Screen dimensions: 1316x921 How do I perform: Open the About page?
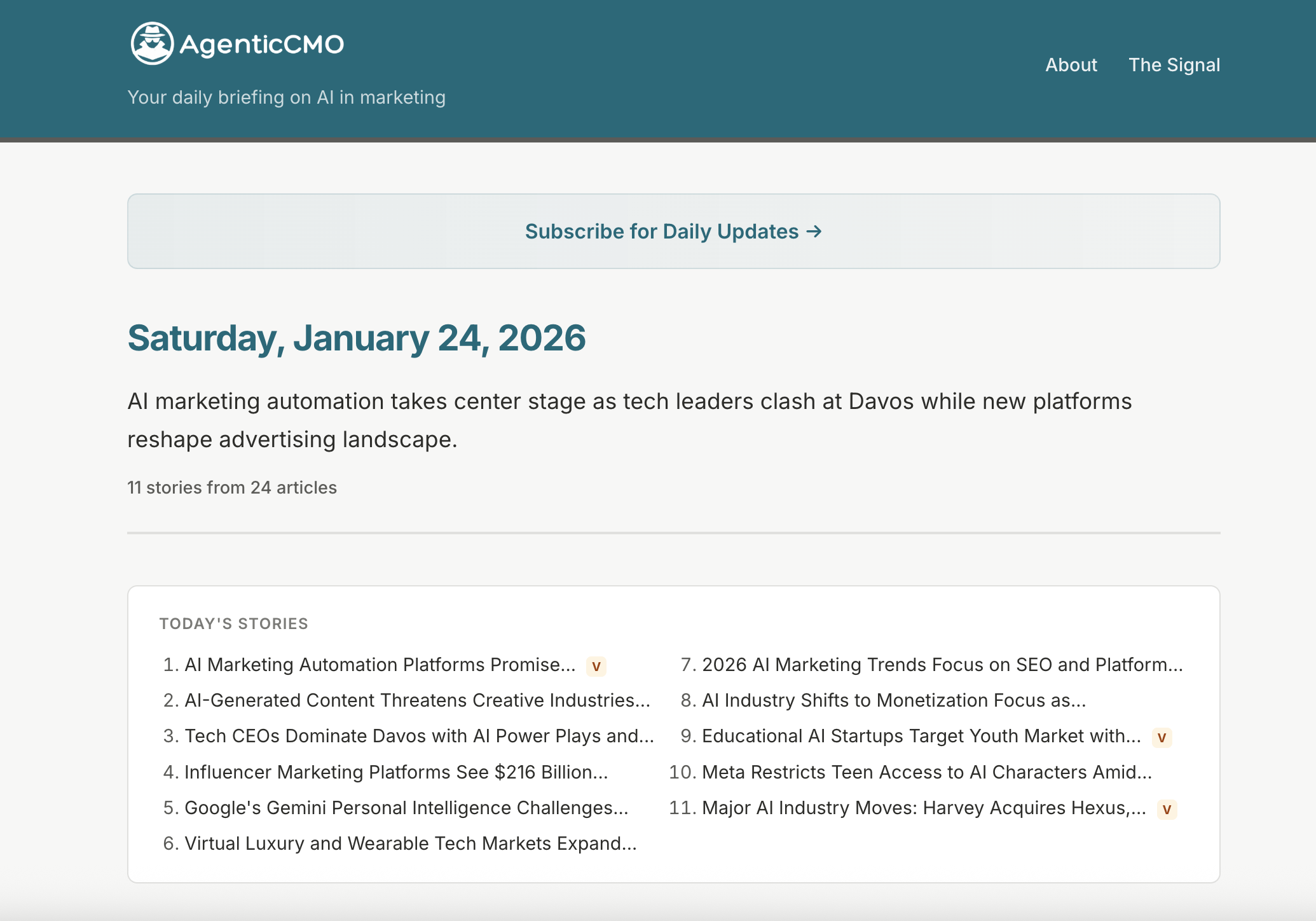[x=1071, y=65]
